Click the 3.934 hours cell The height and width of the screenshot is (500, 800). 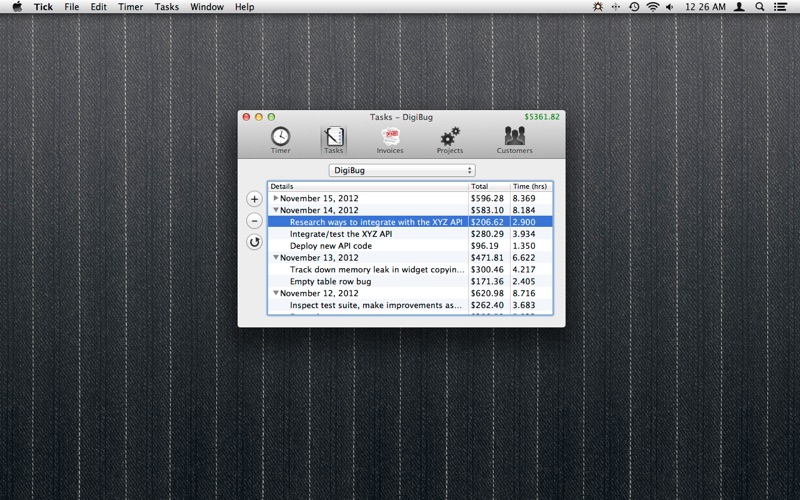tap(524, 234)
